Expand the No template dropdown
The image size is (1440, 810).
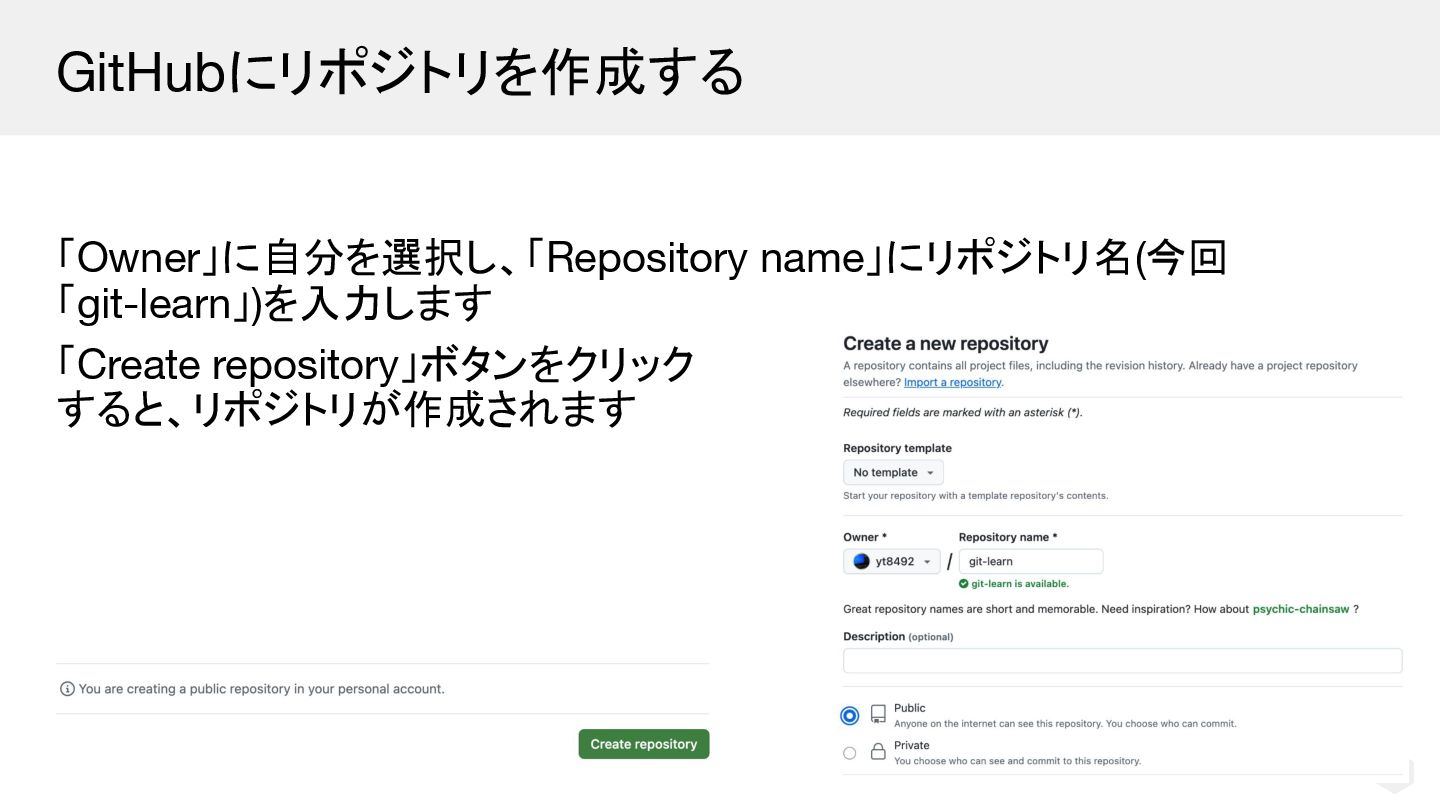pyautogui.click(x=893, y=472)
